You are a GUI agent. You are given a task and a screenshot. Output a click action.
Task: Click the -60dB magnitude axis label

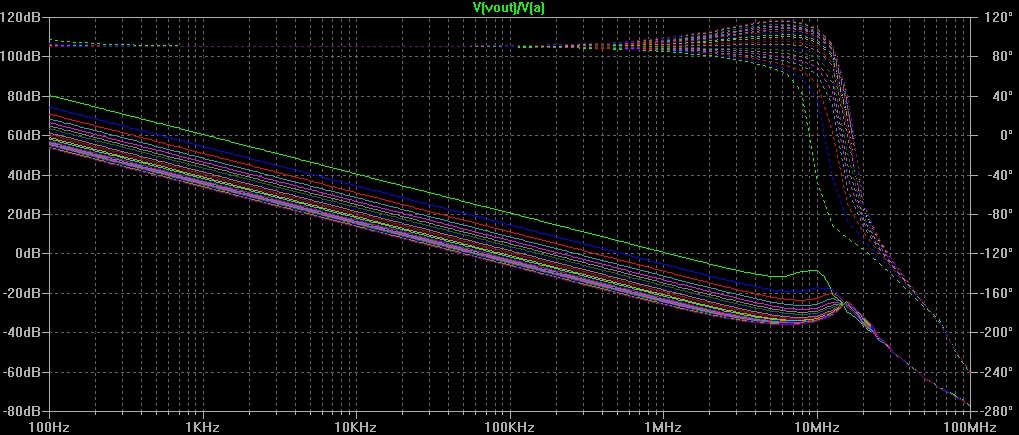pyautogui.click(x=22, y=372)
